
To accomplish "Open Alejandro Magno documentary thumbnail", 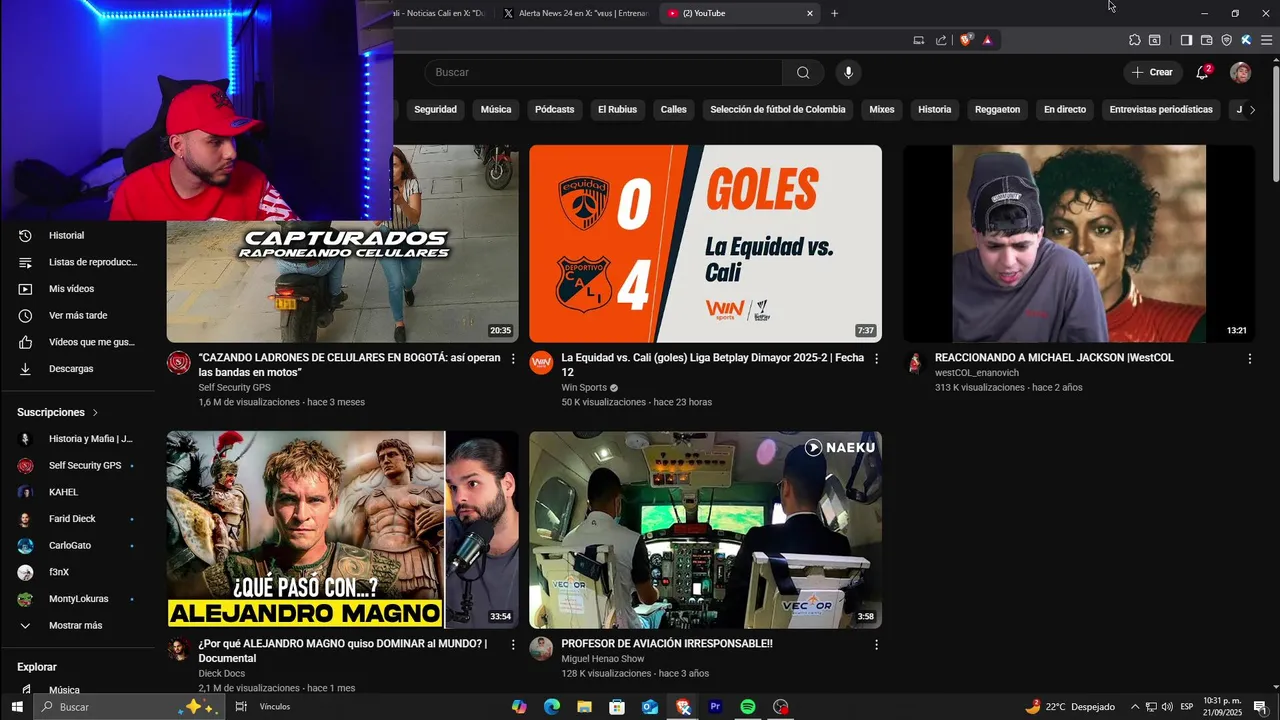I will click(342, 530).
